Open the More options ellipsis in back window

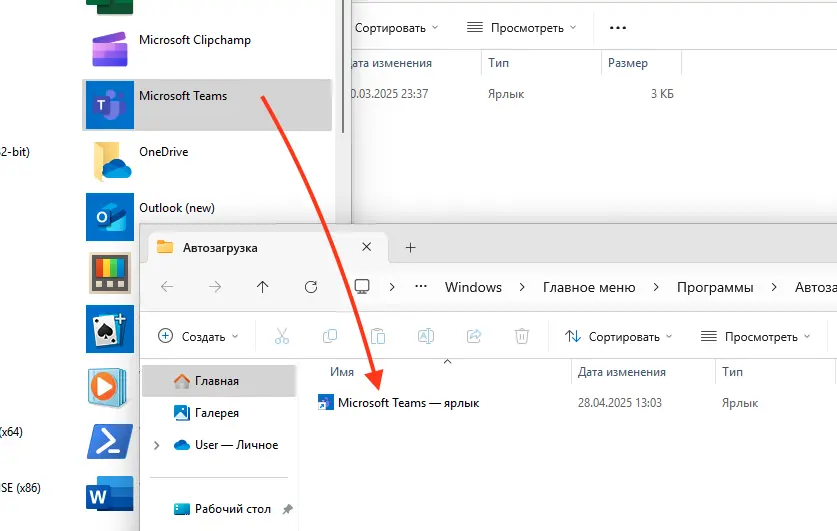point(618,28)
